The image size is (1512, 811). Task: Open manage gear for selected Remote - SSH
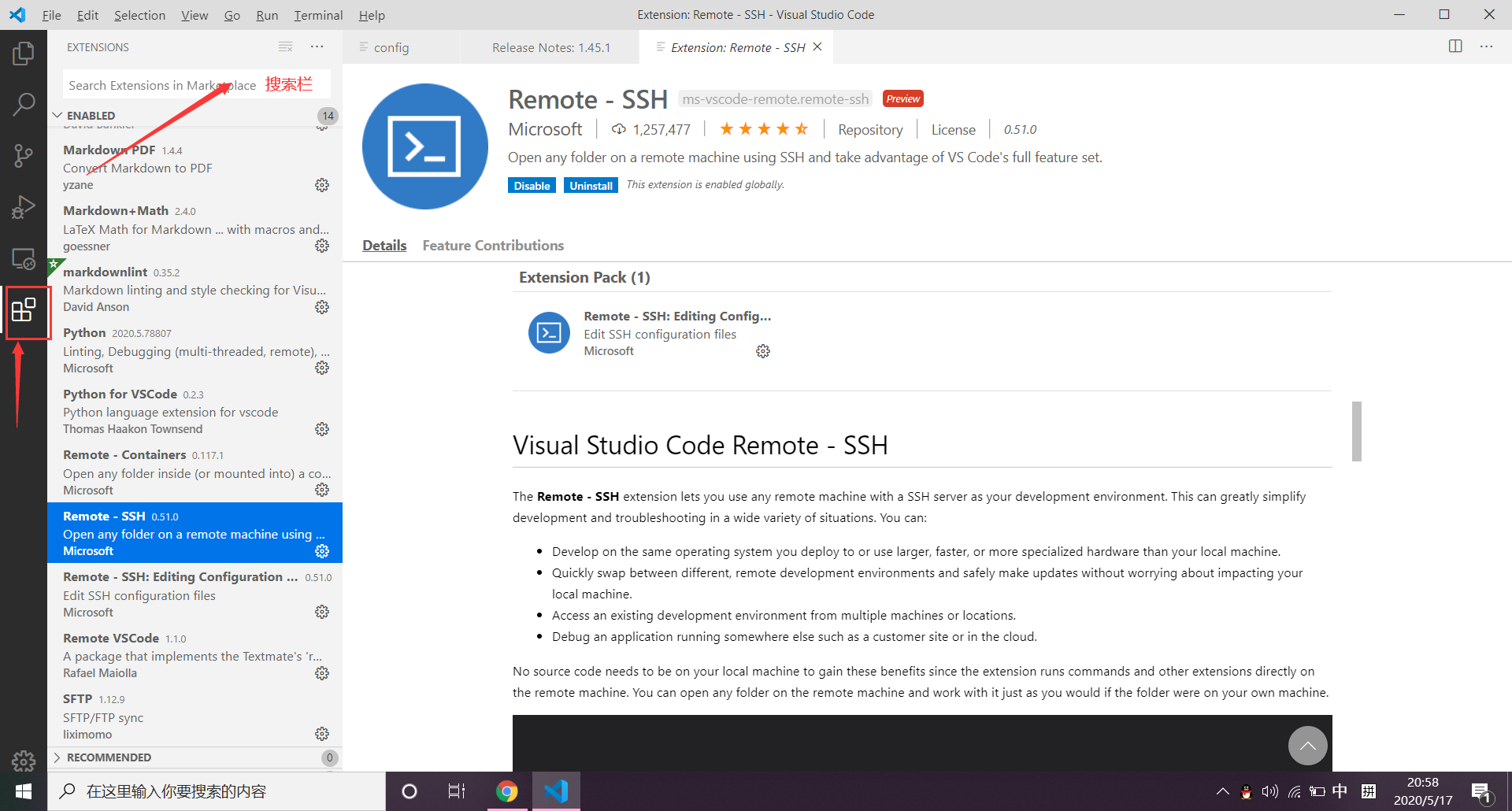322,551
